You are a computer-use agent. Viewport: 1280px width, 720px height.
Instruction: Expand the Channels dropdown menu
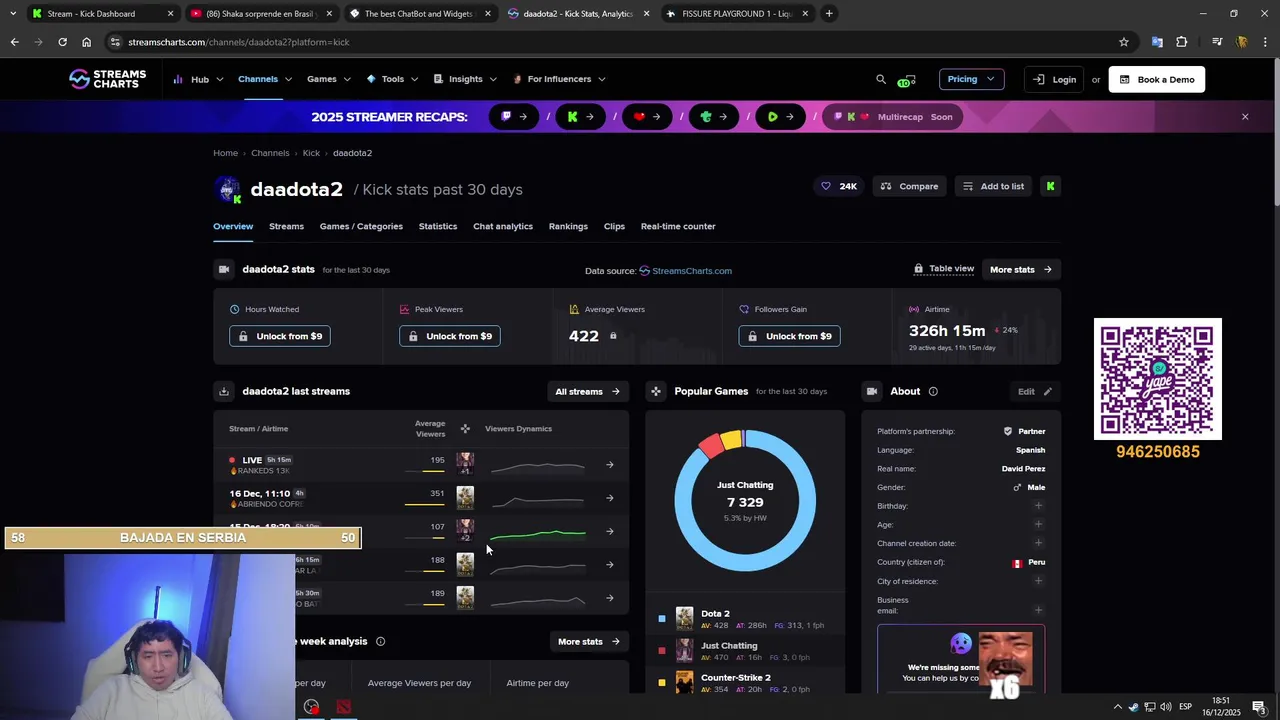265,79
